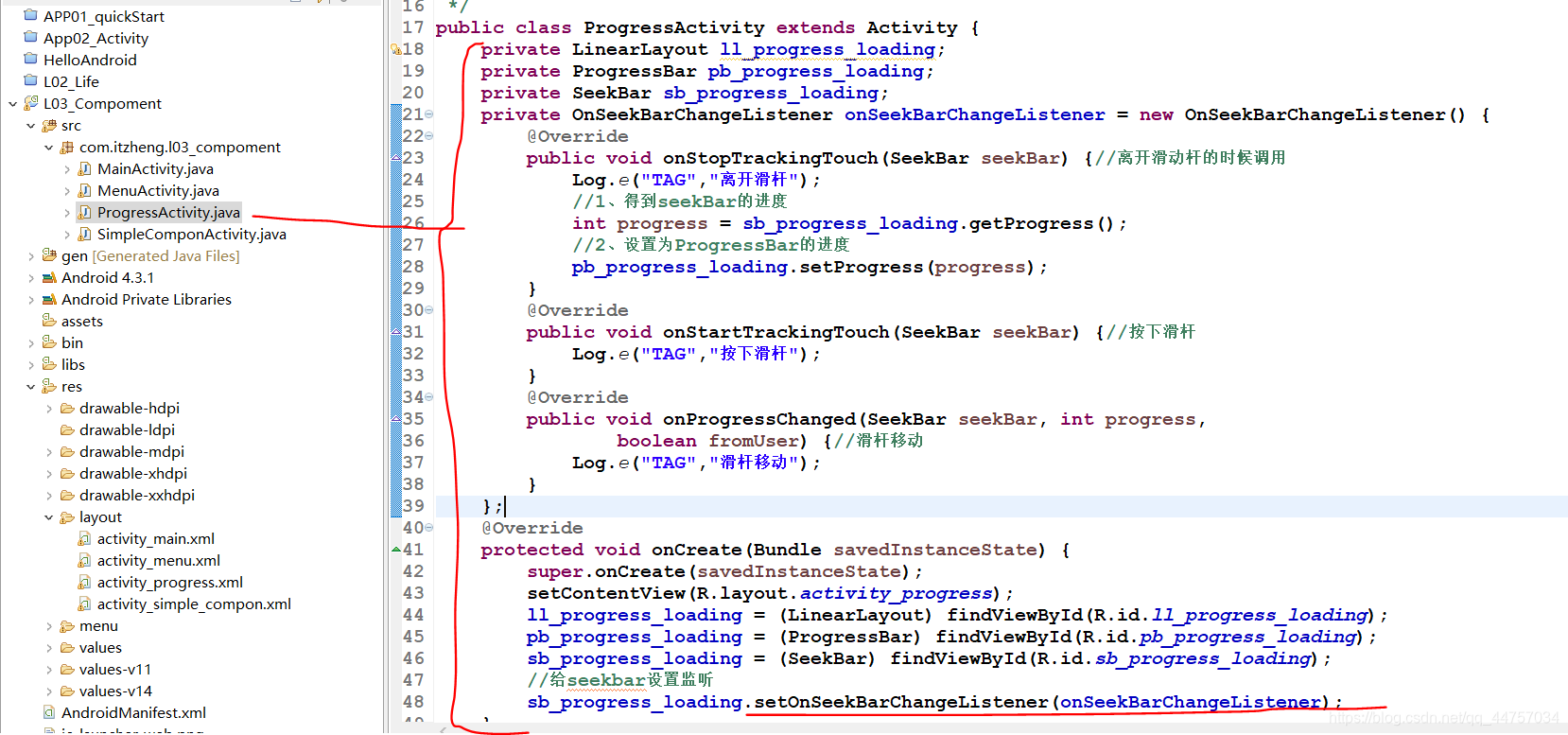Click the Android Private Libraries icon
The height and width of the screenshot is (735, 1568).
tap(49, 299)
